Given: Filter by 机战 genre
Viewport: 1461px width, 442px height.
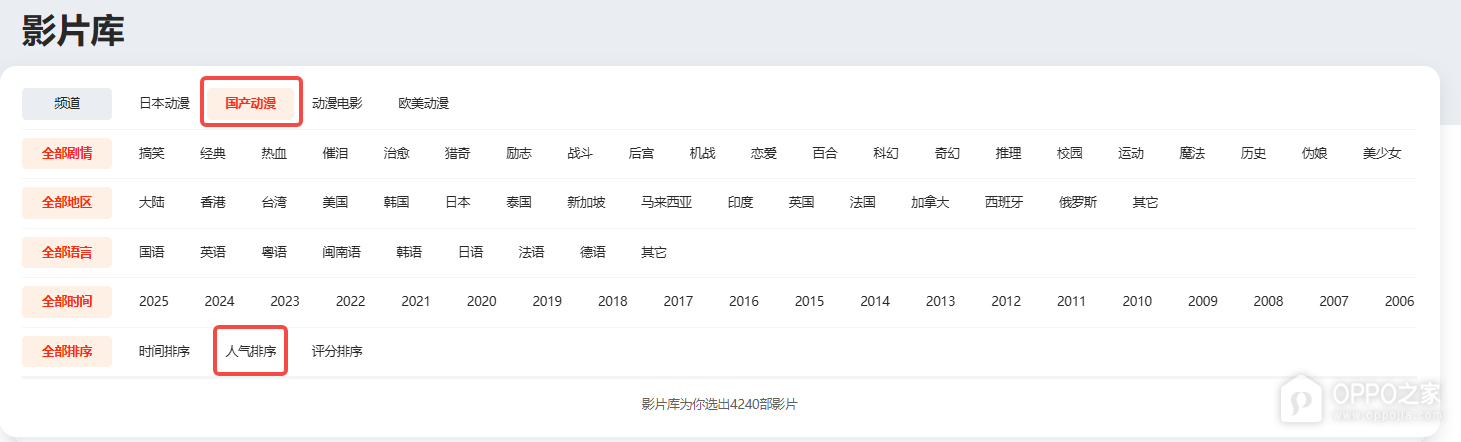Looking at the screenshot, I should (x=703, y=153).
